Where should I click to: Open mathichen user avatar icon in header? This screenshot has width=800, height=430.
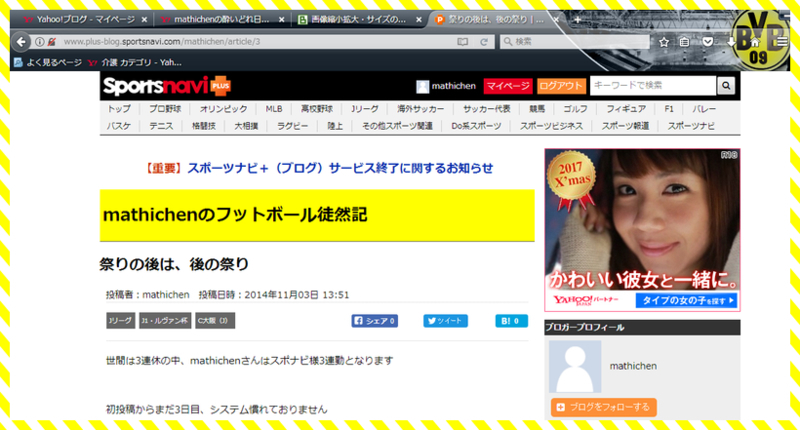tap(422, 86)
